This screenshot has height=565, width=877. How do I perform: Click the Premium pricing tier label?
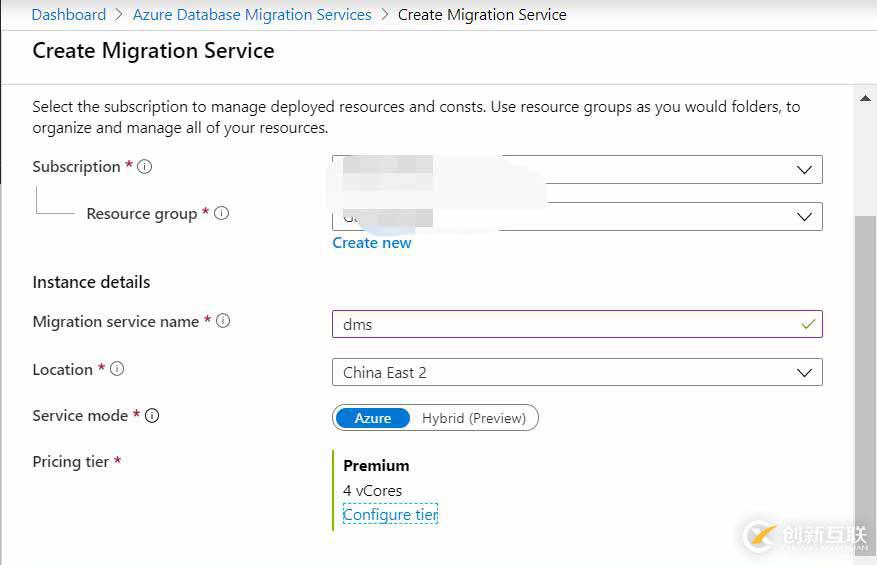point(376,466)
